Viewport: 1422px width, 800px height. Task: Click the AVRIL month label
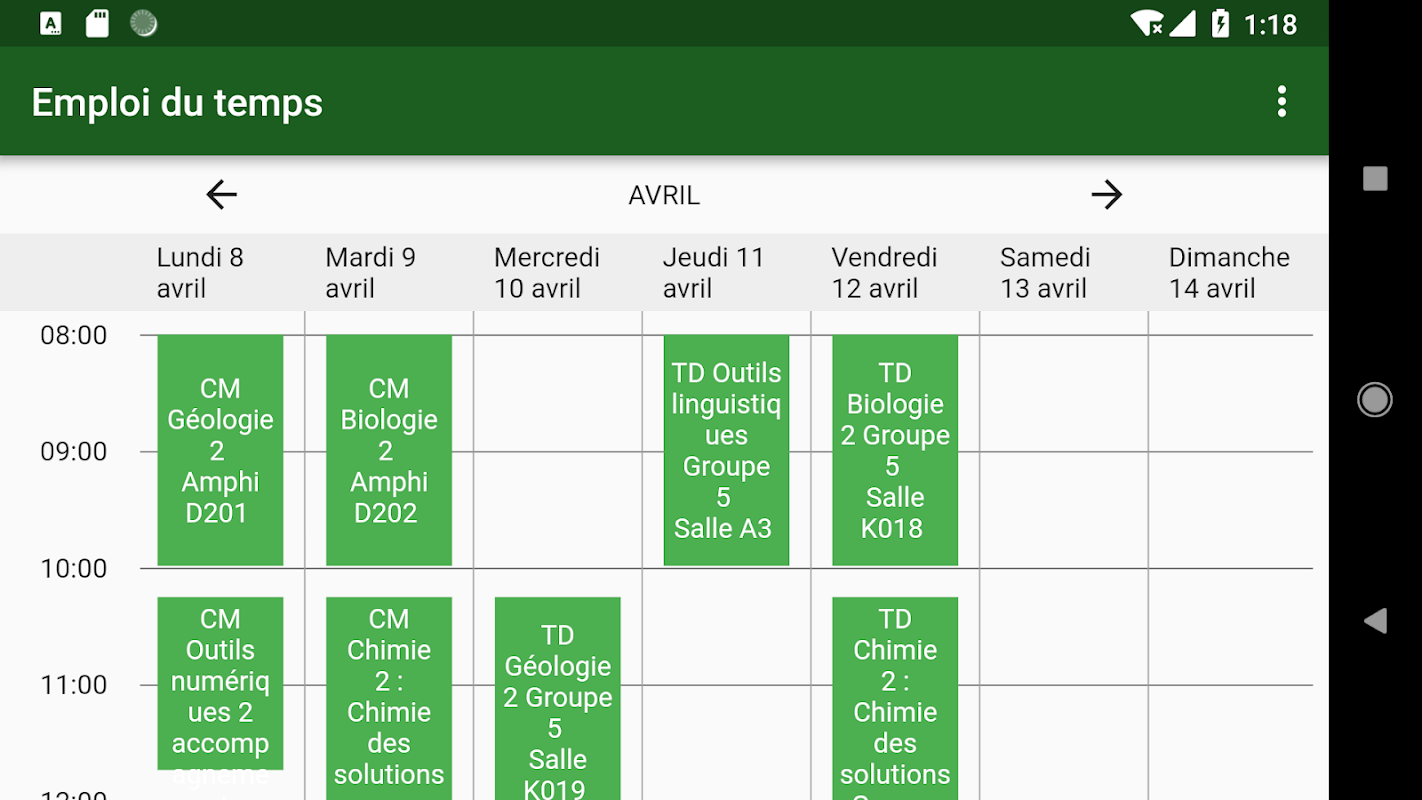tap(664, 195)
